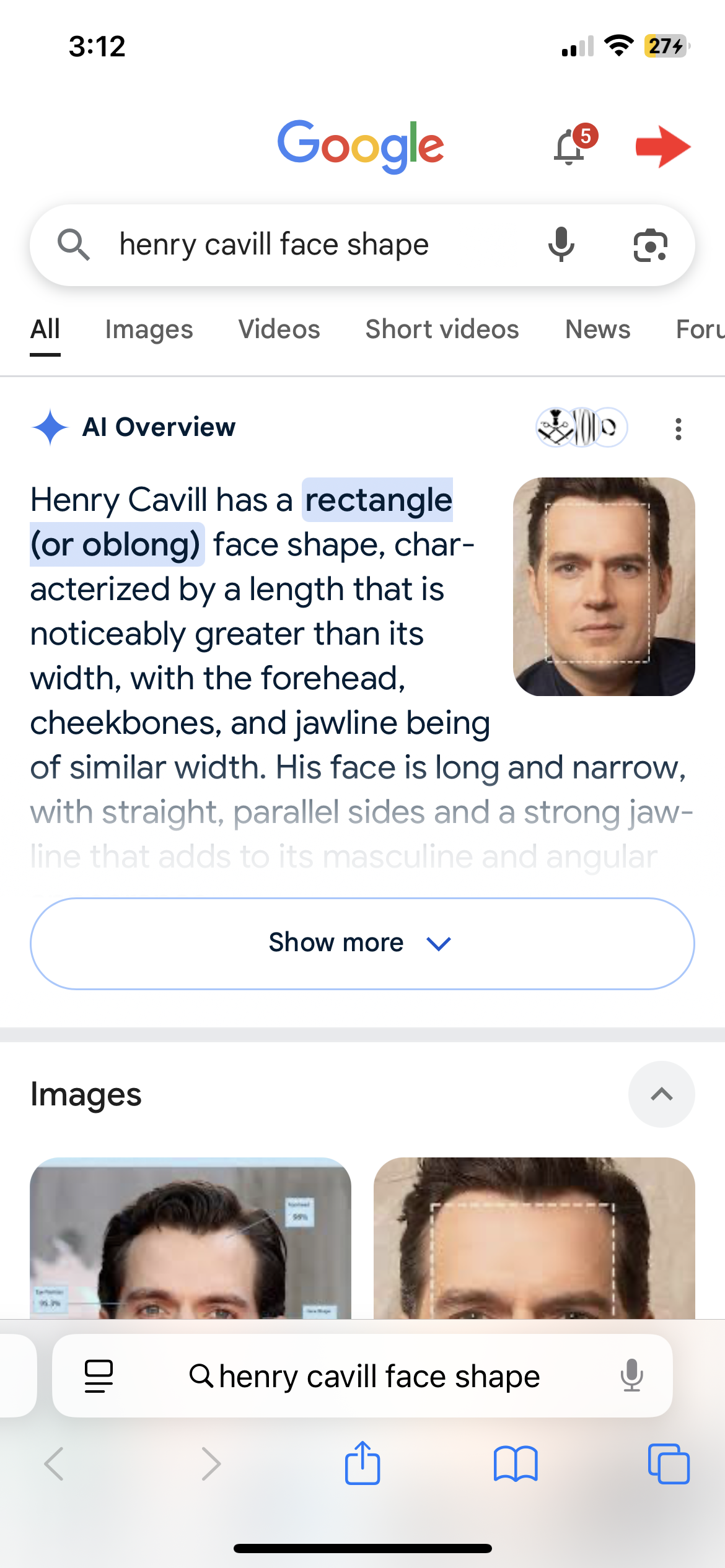Viewport: 725px width, 1568px height.
Task: Switch to the Videos tab
Action: 279,329
